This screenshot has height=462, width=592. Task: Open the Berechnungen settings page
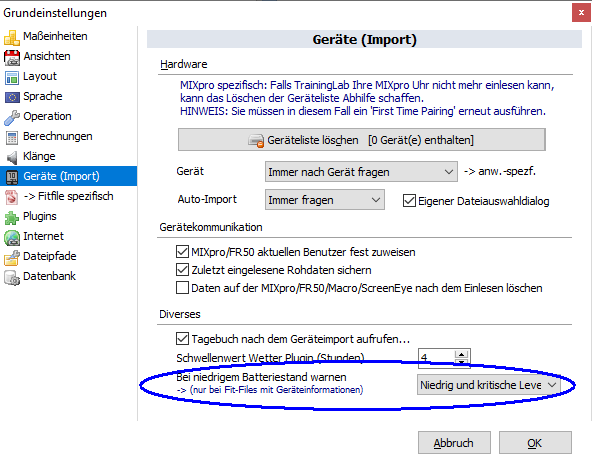coord(57,136)
